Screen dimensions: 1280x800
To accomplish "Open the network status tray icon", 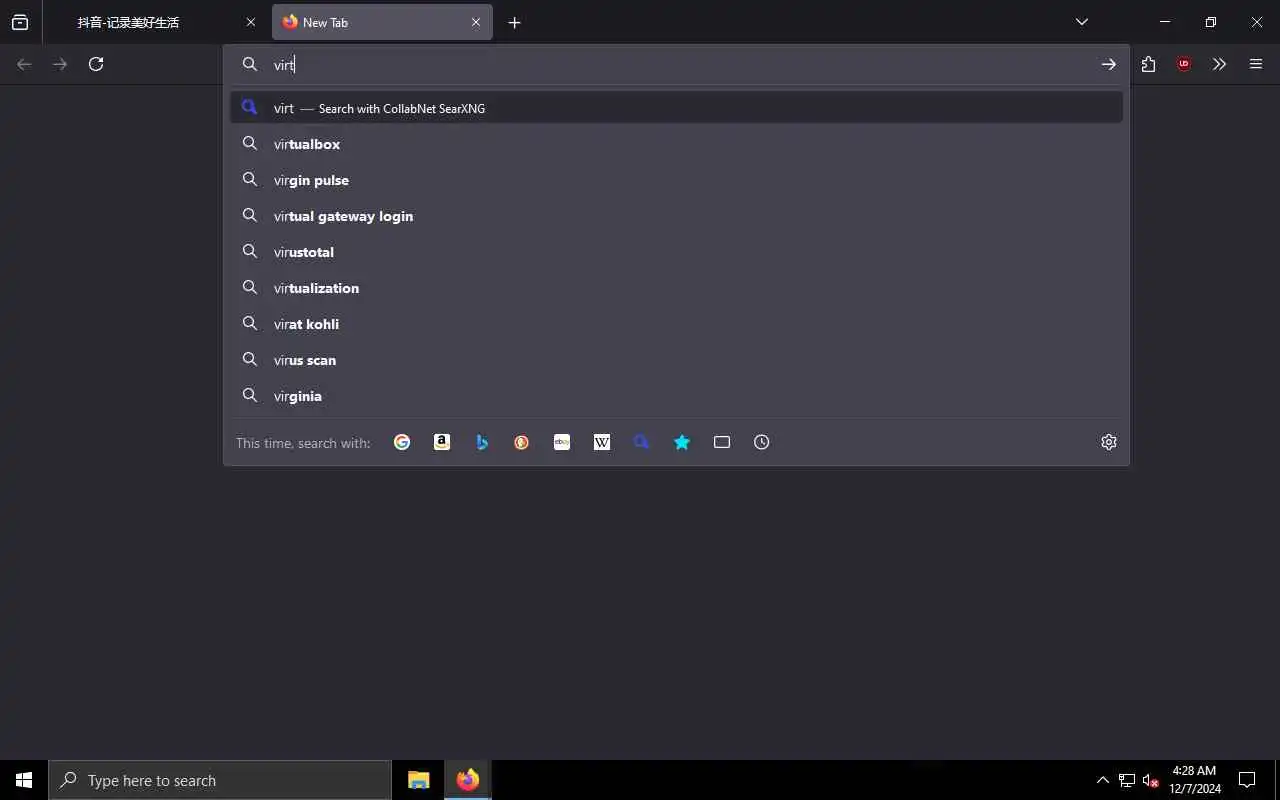I will [1127, 780].
